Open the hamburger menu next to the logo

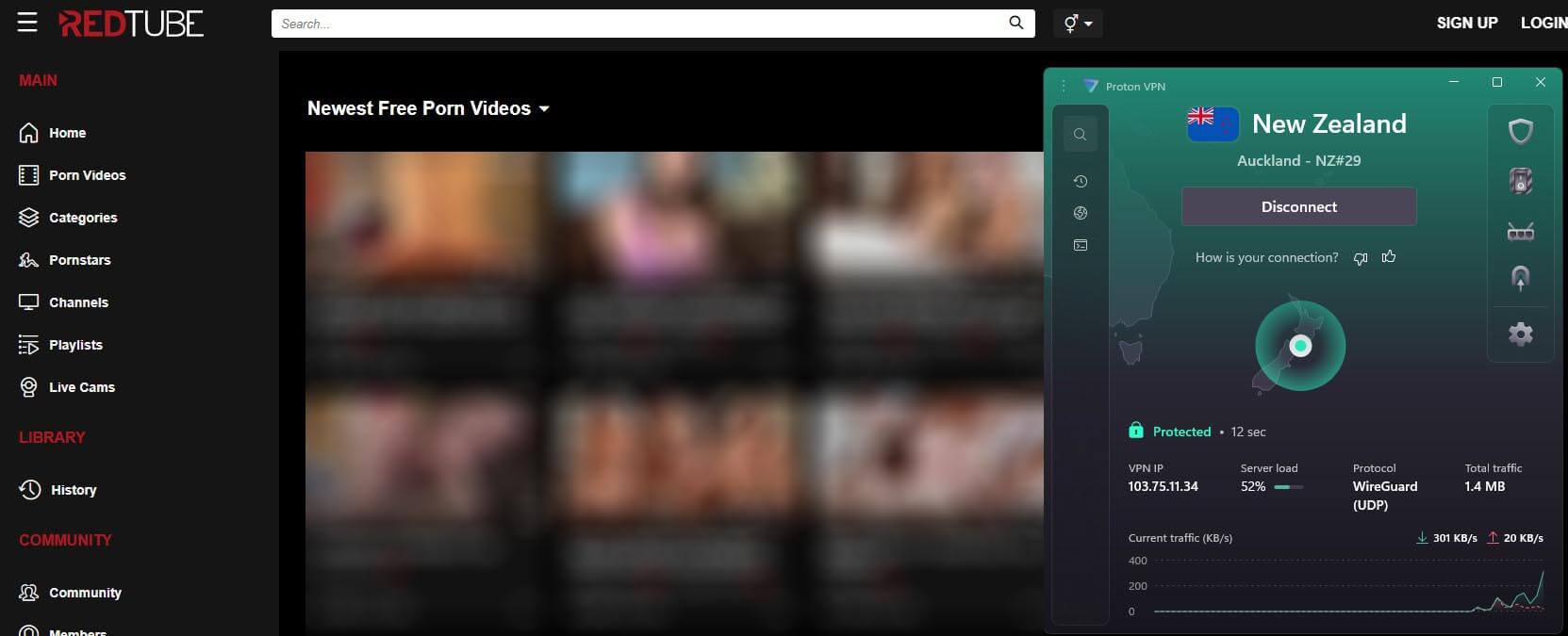pos(27,23)
